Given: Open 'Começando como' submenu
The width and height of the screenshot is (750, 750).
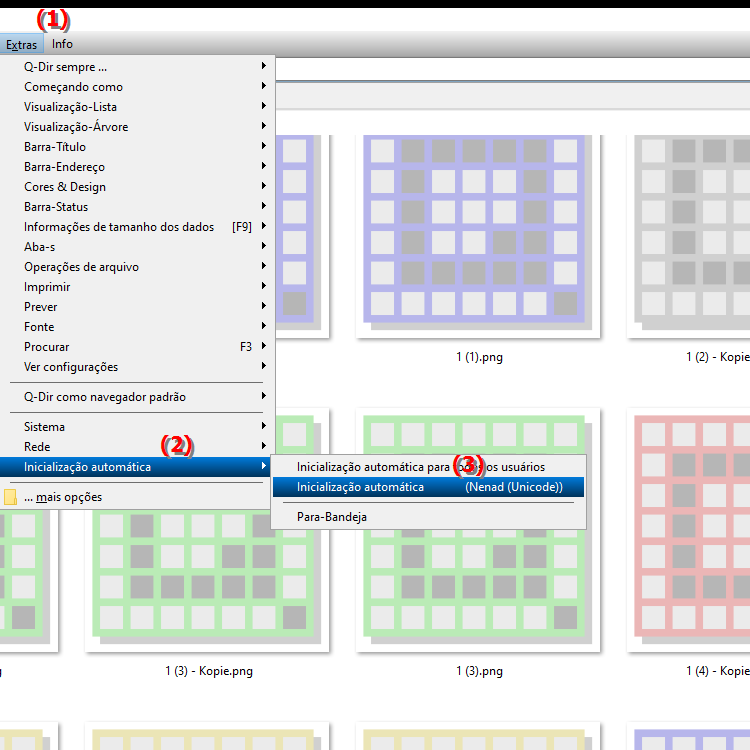Looking at the screenshot, I should [137, 87].
